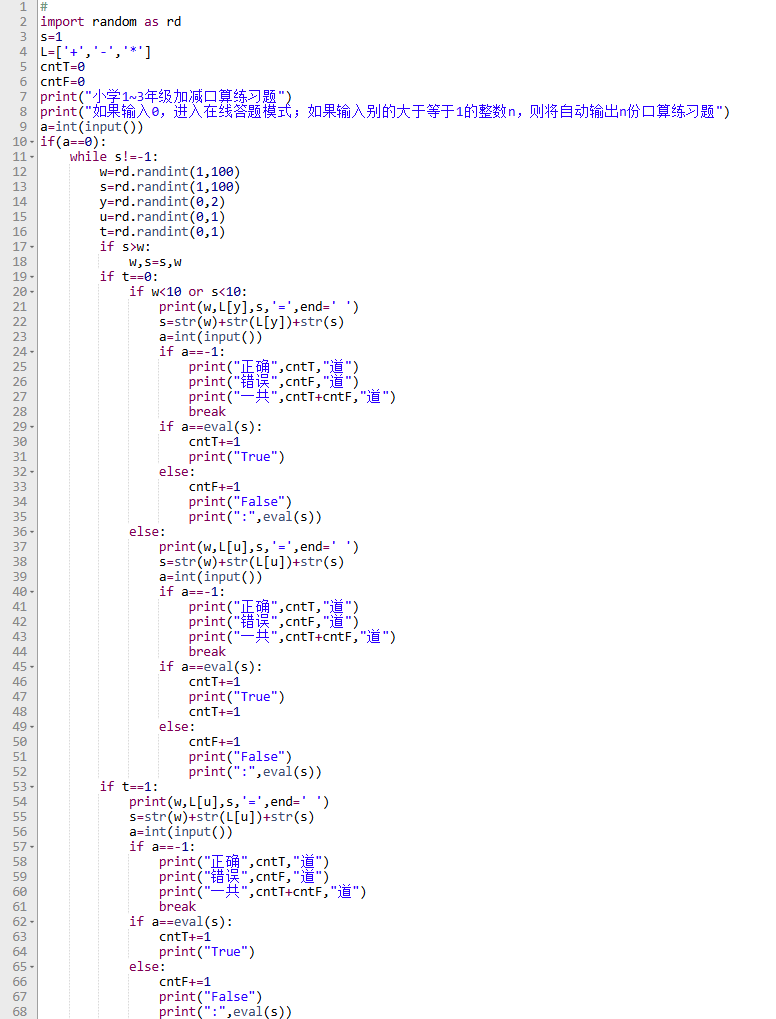Click the 'while s!=-1:' statement

coord(114,157)
